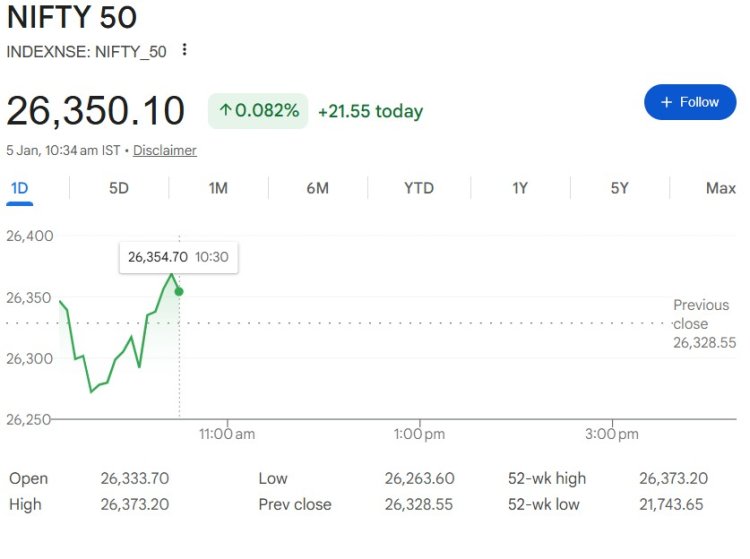Select the 5Y time range
Viewport: 750px width, 559px height.
pos(620,188)
